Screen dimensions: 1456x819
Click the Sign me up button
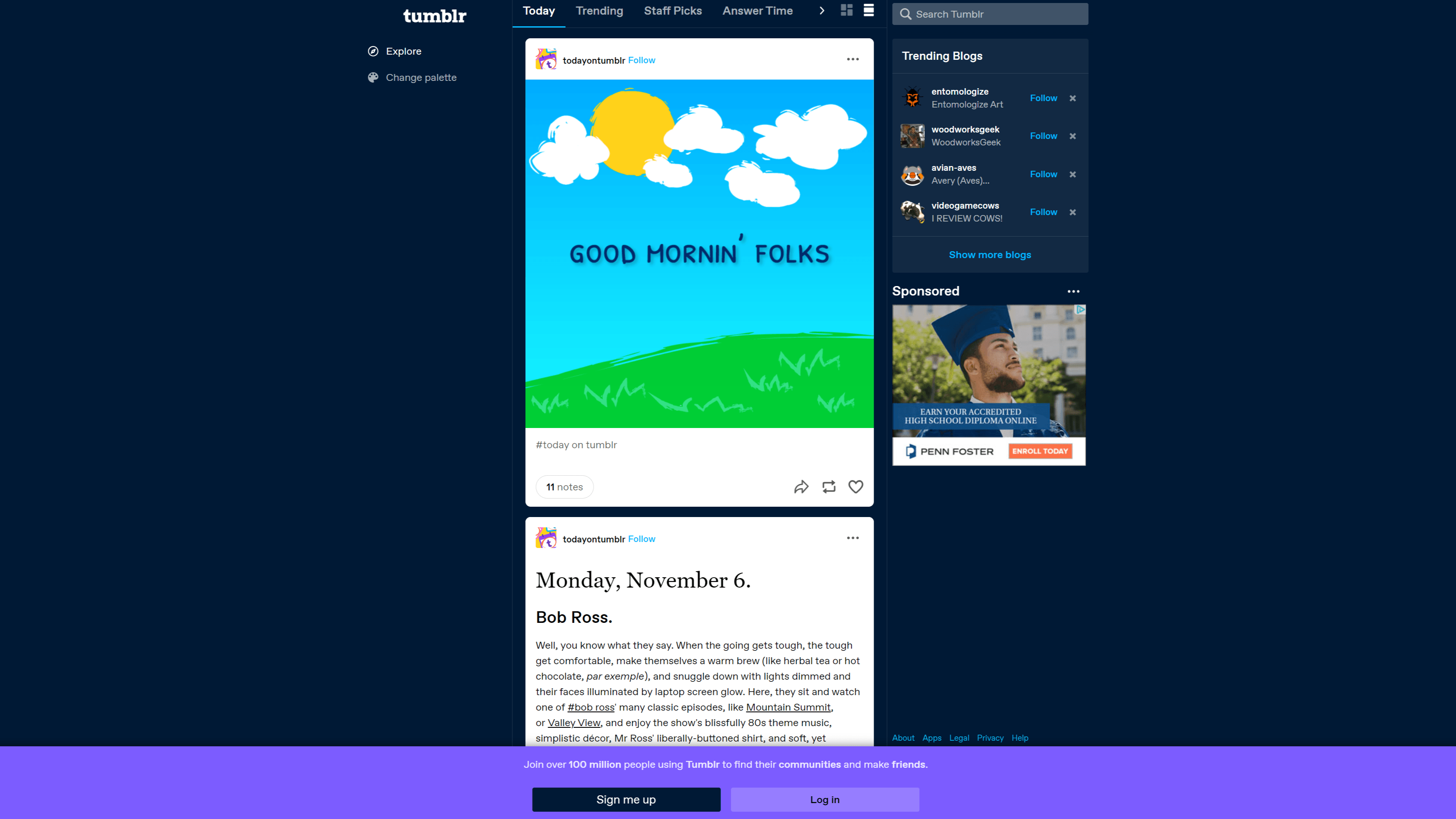(x=625, y=799)
